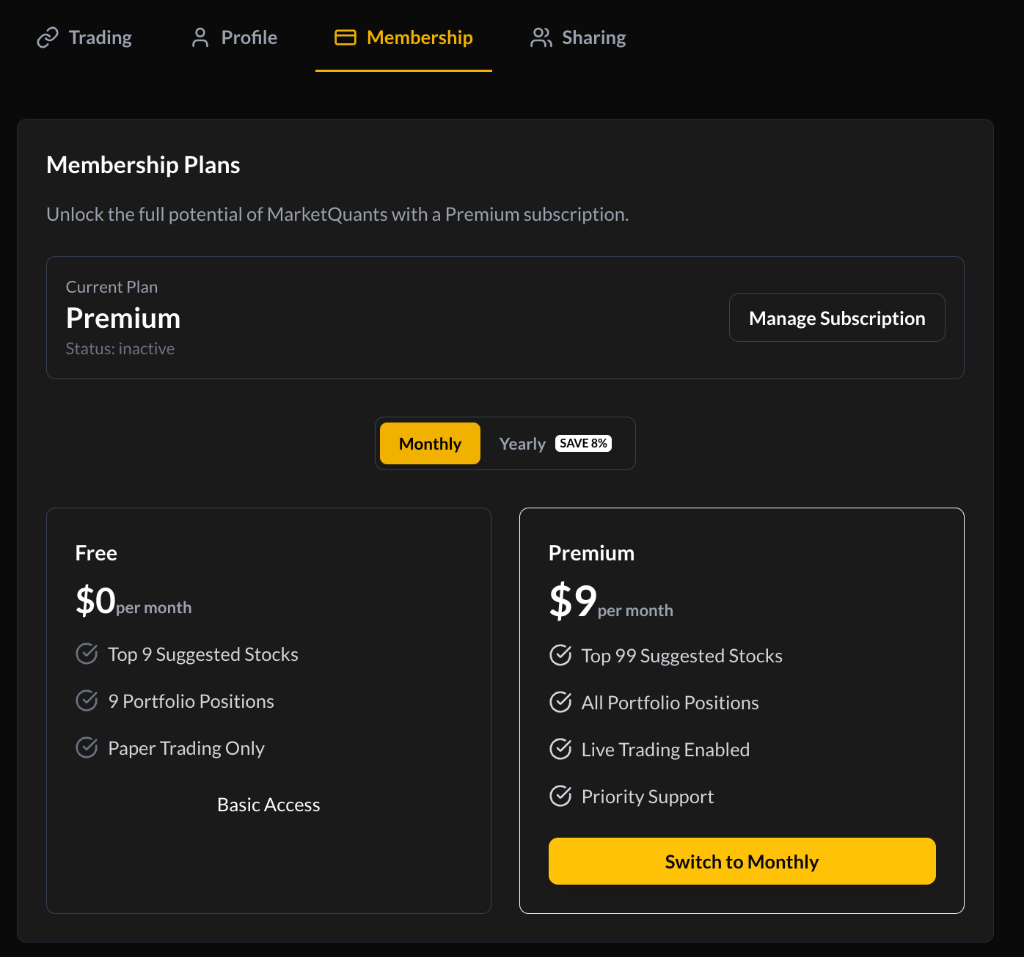Click the Switch to Monthly button
1024x957 pixels.
(741, 861)
